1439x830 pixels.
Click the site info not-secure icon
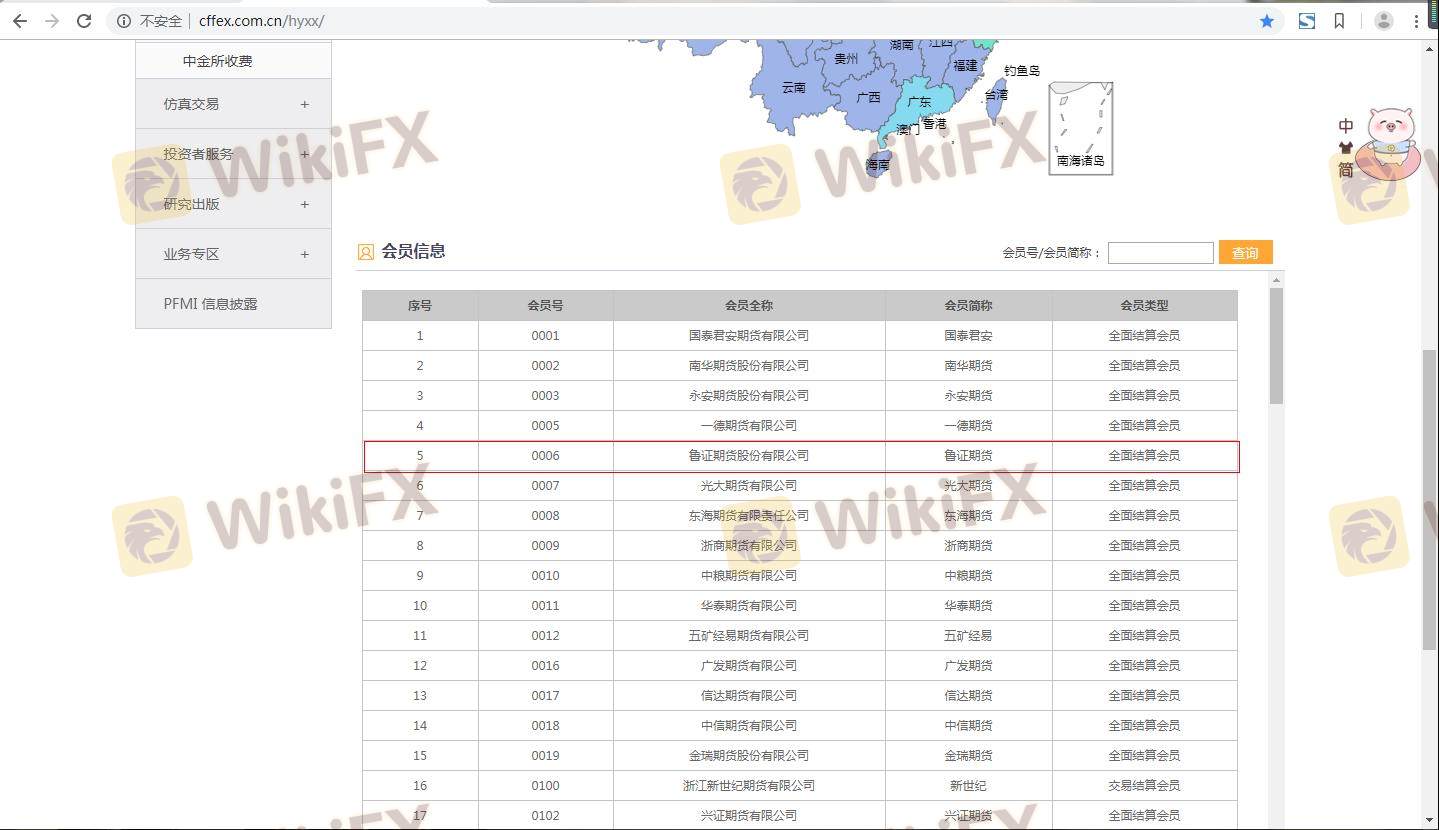[124, 21]
